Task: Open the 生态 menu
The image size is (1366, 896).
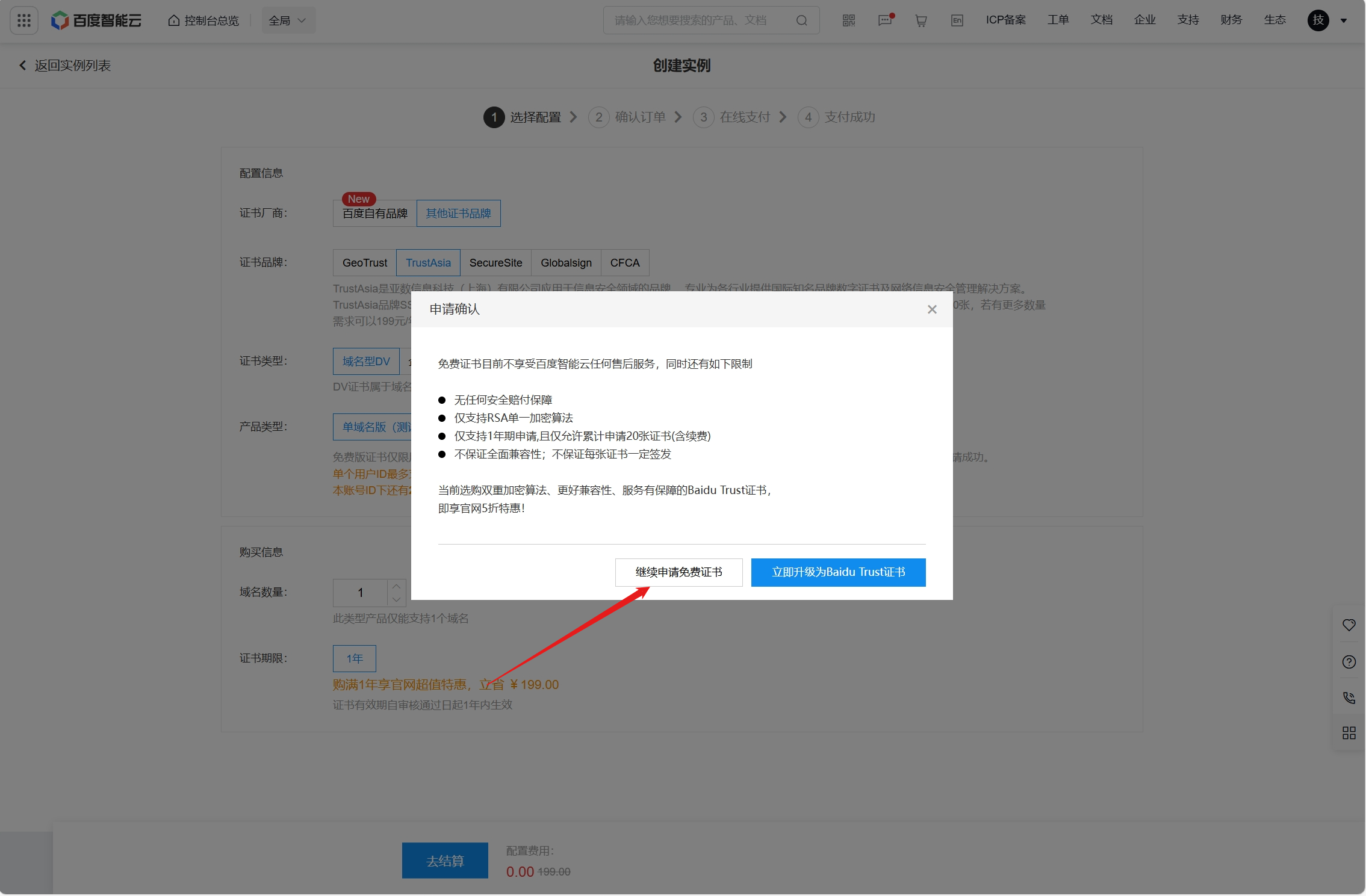Action: 1274,20
